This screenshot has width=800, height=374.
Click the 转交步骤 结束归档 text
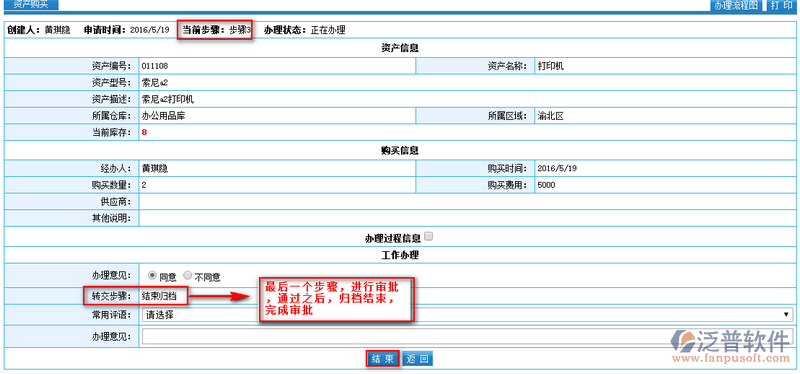click(x=159, y=296)
